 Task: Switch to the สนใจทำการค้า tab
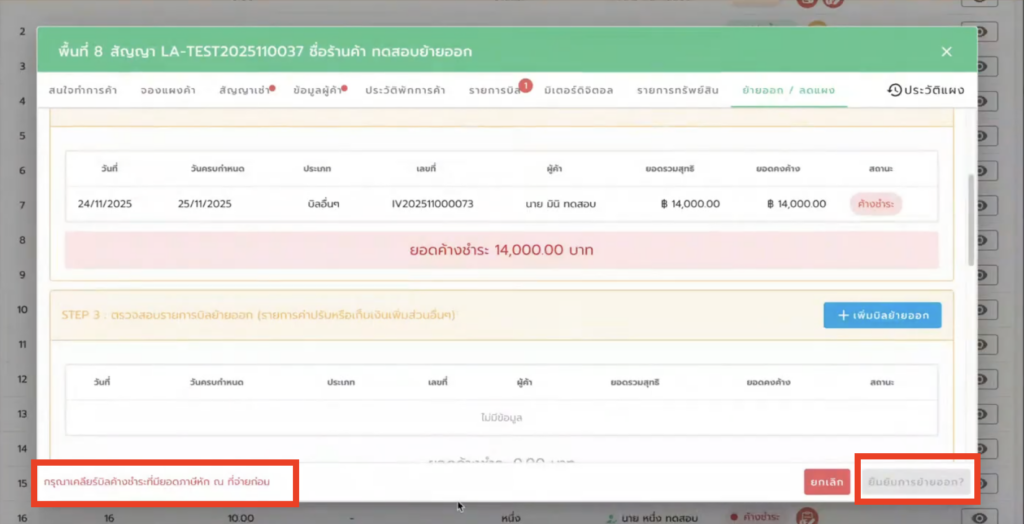click(x=84, y=91)
